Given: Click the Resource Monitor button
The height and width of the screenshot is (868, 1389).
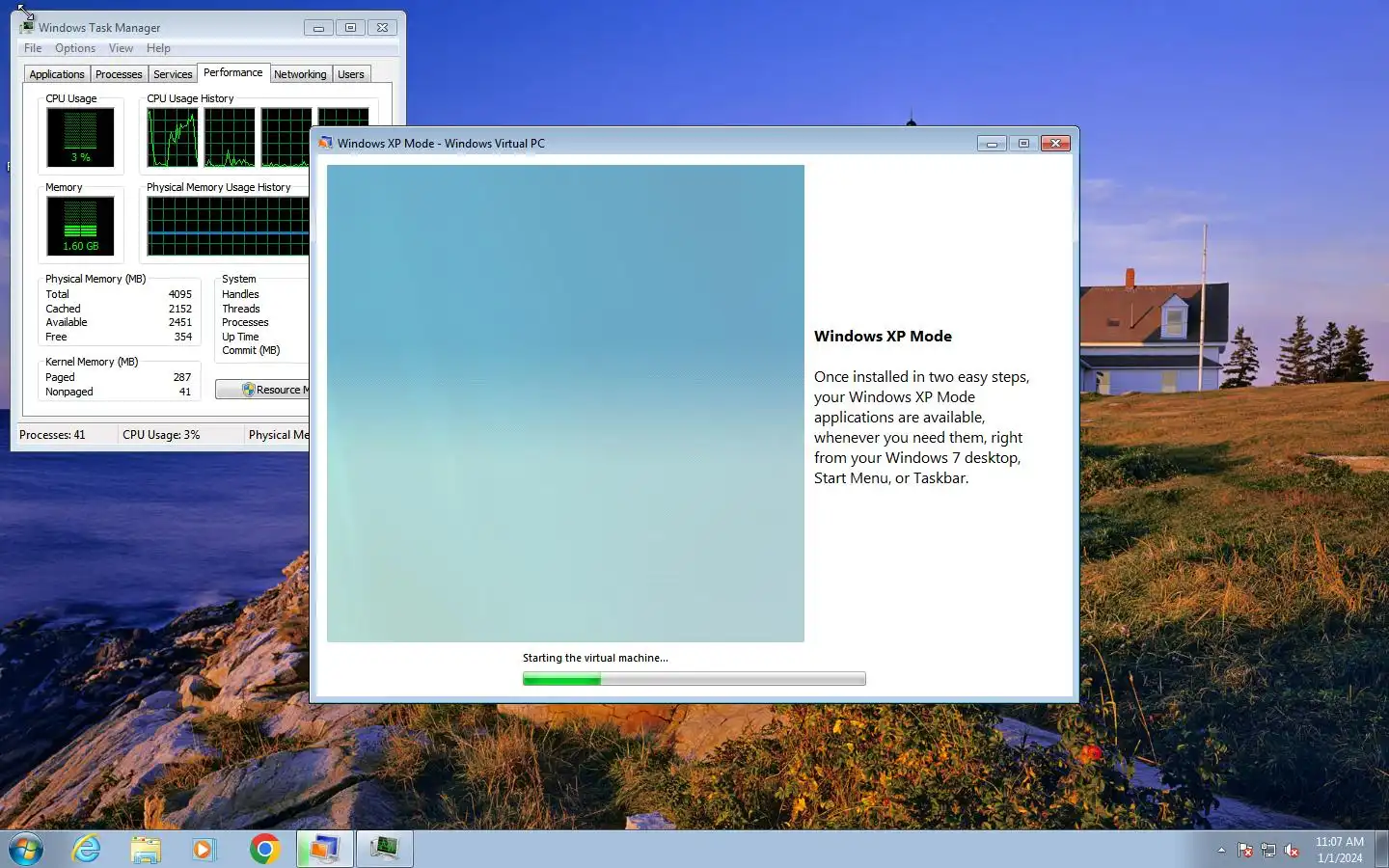Looking at the screenshot, I should [262, 390].
